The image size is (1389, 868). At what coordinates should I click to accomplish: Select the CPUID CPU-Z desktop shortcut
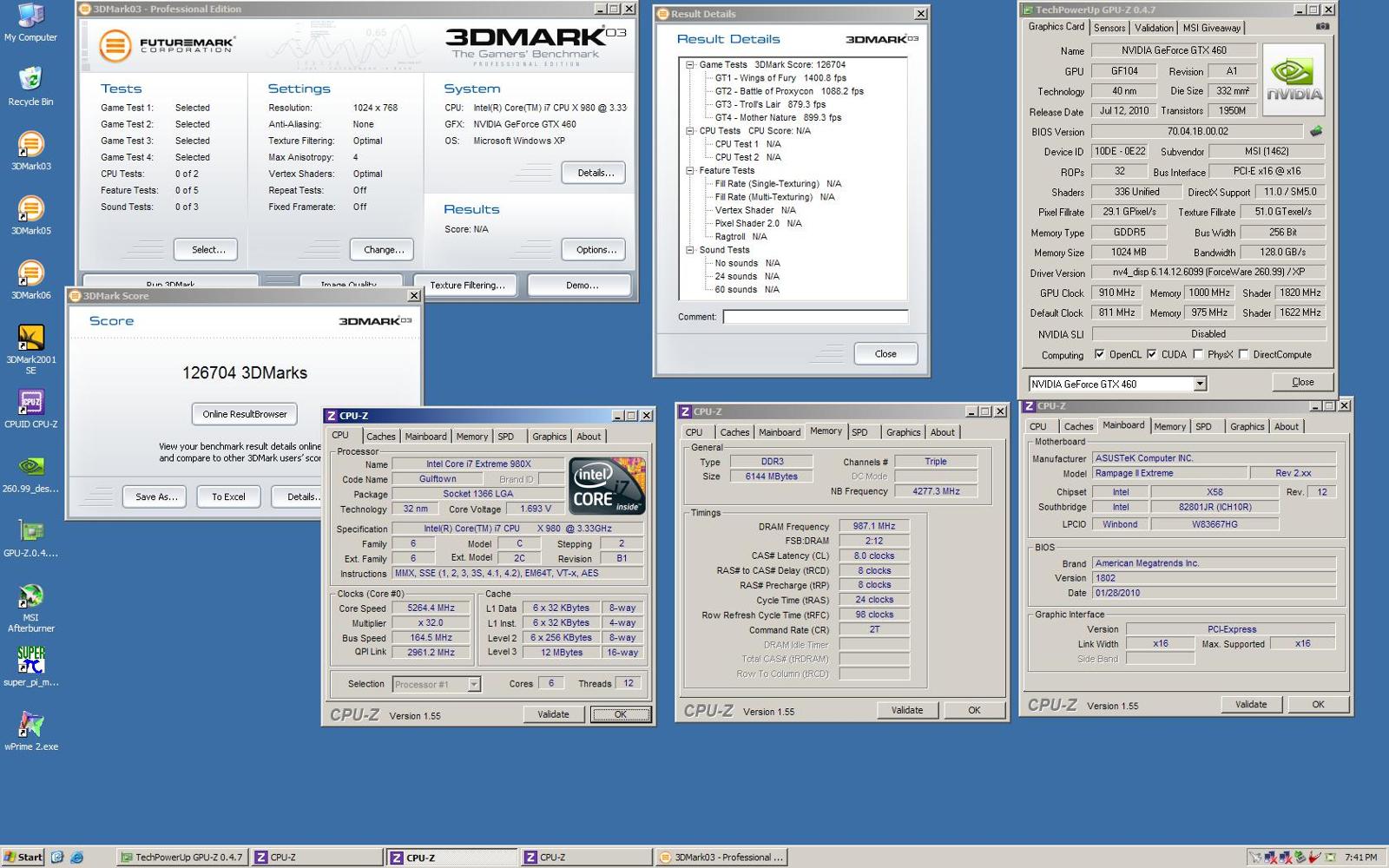[30, 409]
